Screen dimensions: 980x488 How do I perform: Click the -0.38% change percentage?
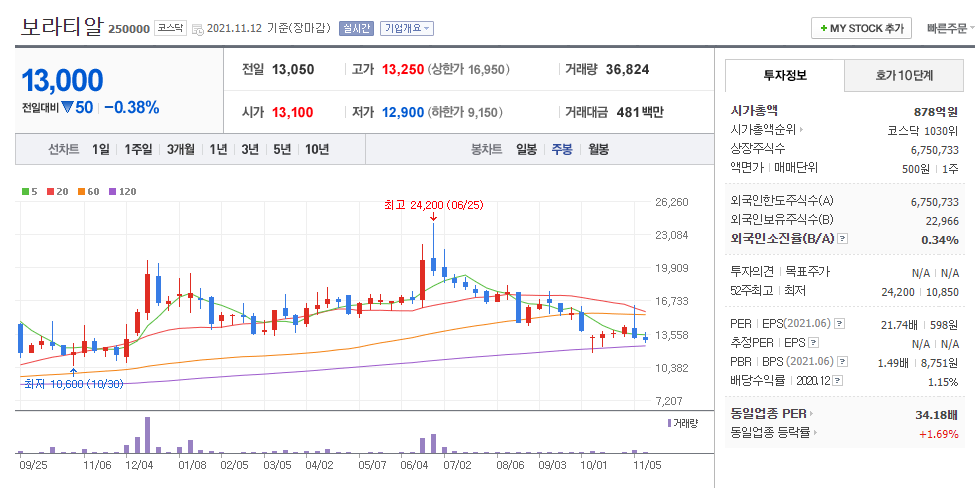132,107
